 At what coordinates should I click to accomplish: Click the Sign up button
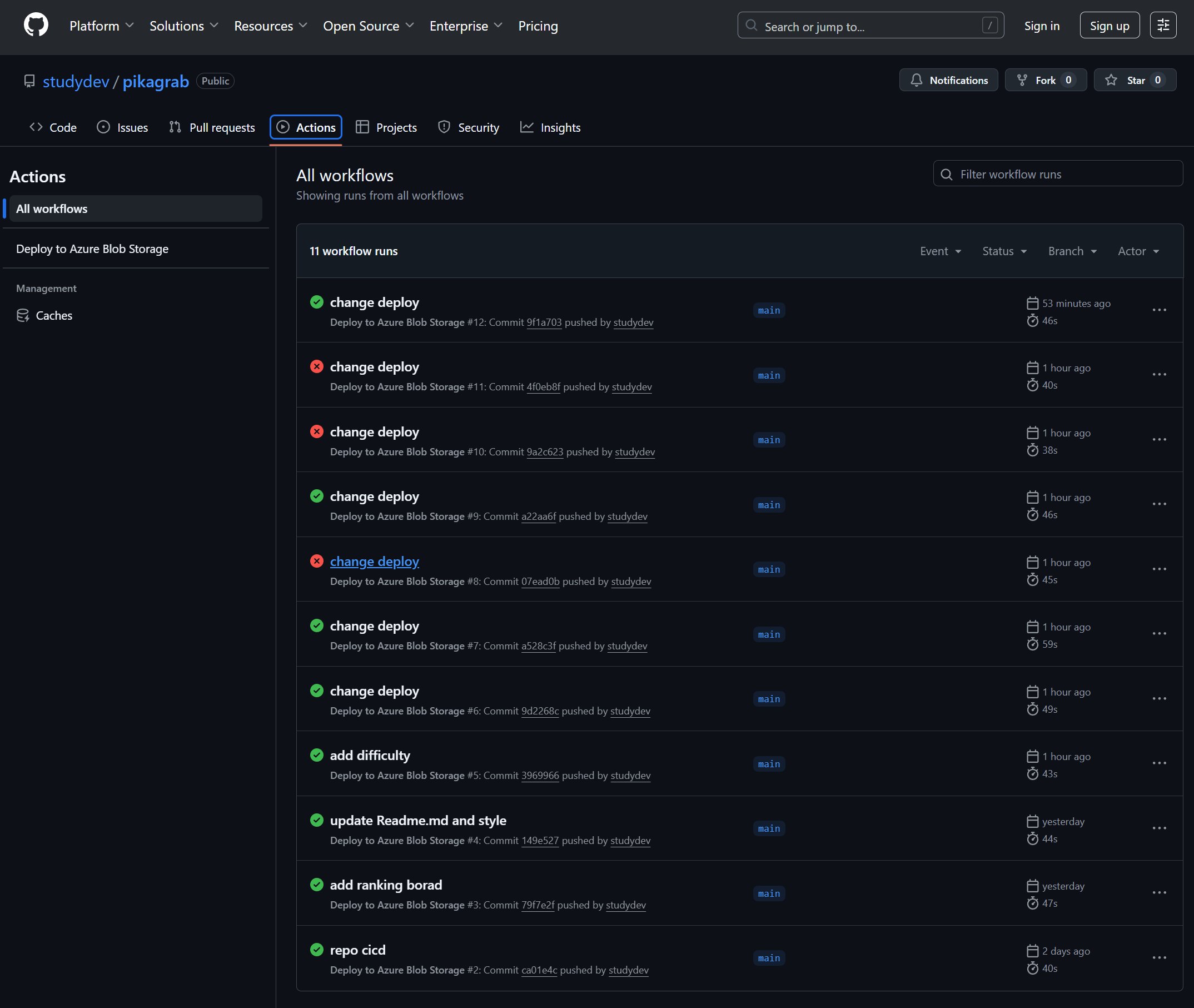coord(1109,26)
